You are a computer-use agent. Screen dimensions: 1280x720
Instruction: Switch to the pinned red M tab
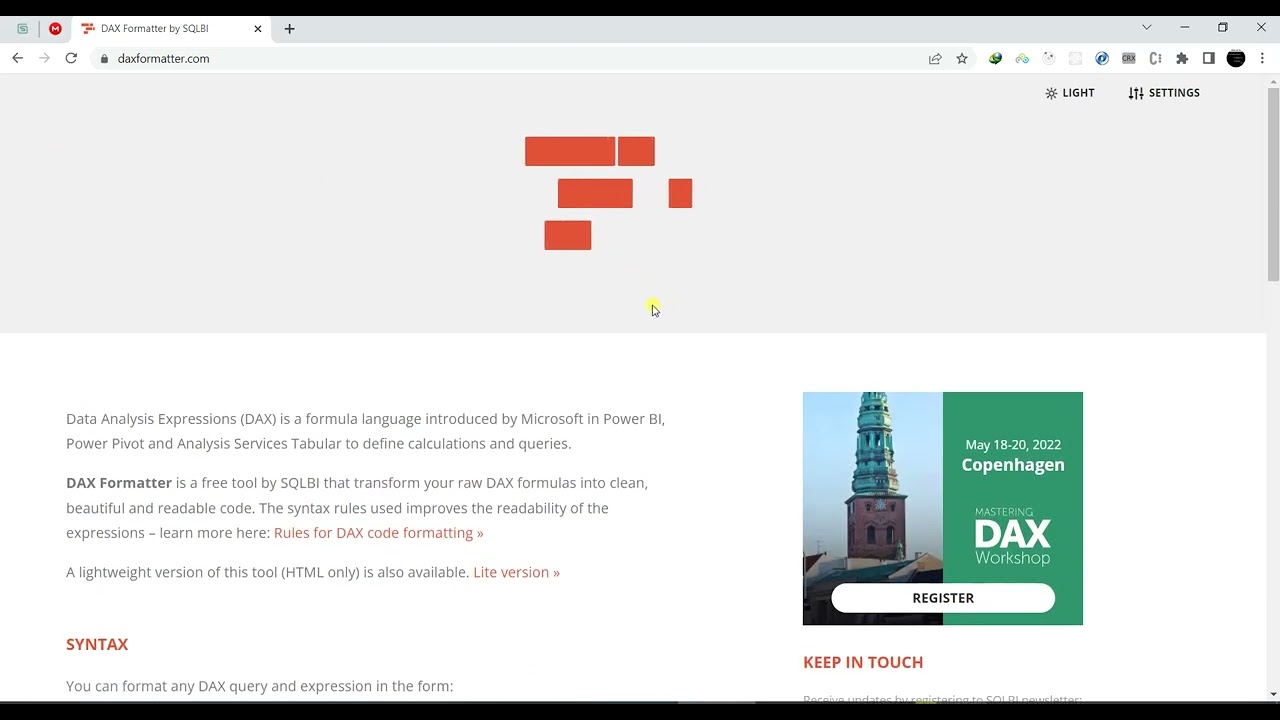(x=55, y=29)
